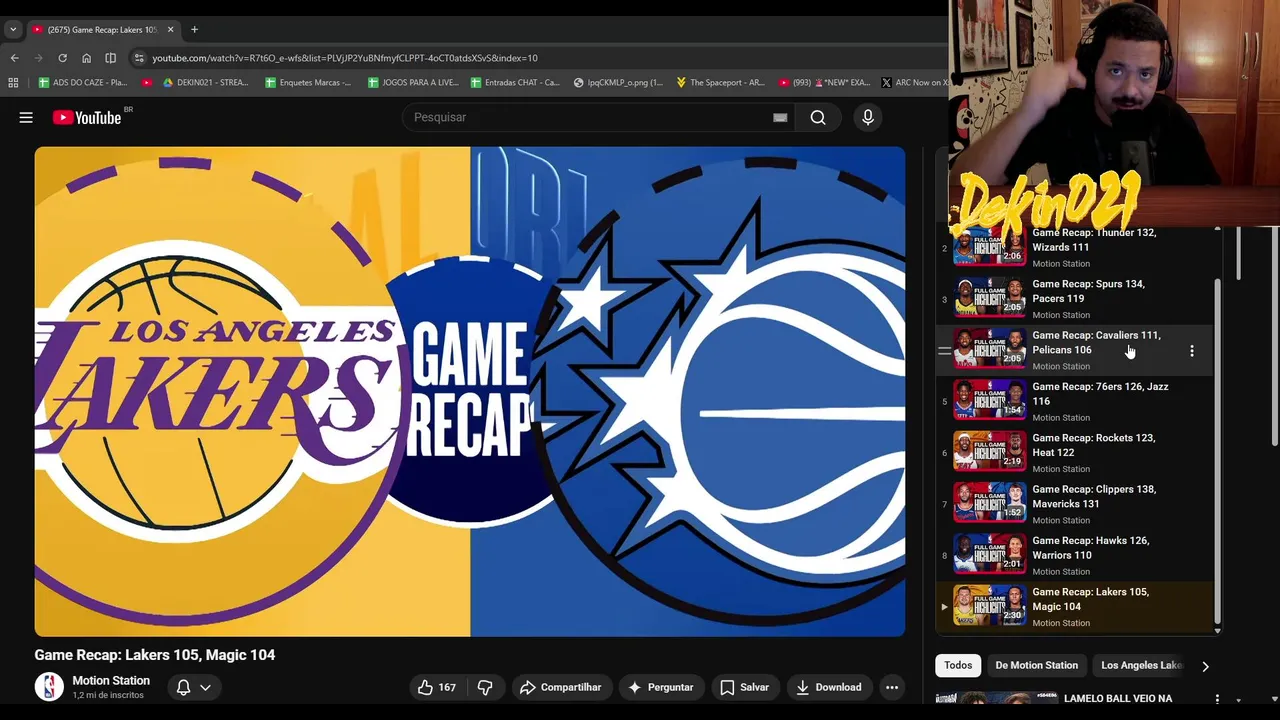The width and height of the screenshot is (1280, 720).
Task: Open options menu for Cavaliers playlist item
Action: pyautogui.click(x=1192, y=351)
